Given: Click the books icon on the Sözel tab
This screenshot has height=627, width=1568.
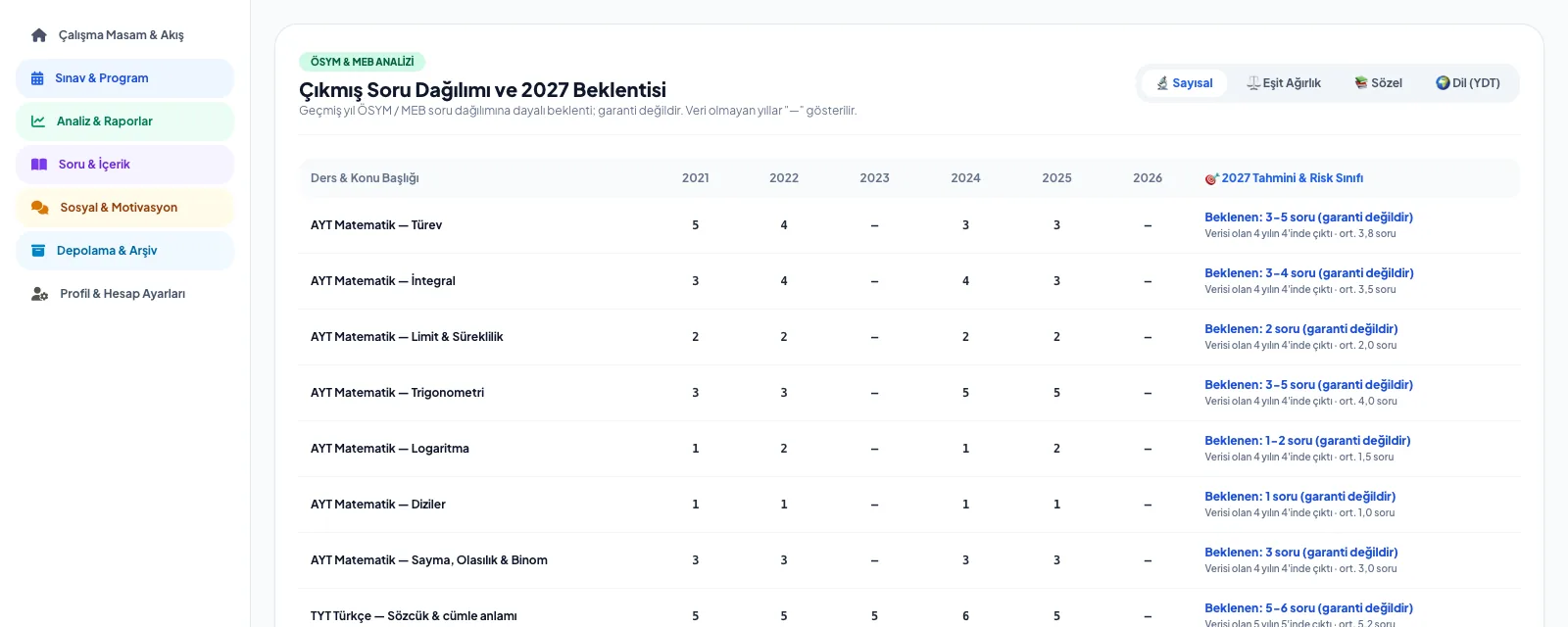Looking at the screenshot, I should (1361, 83).
